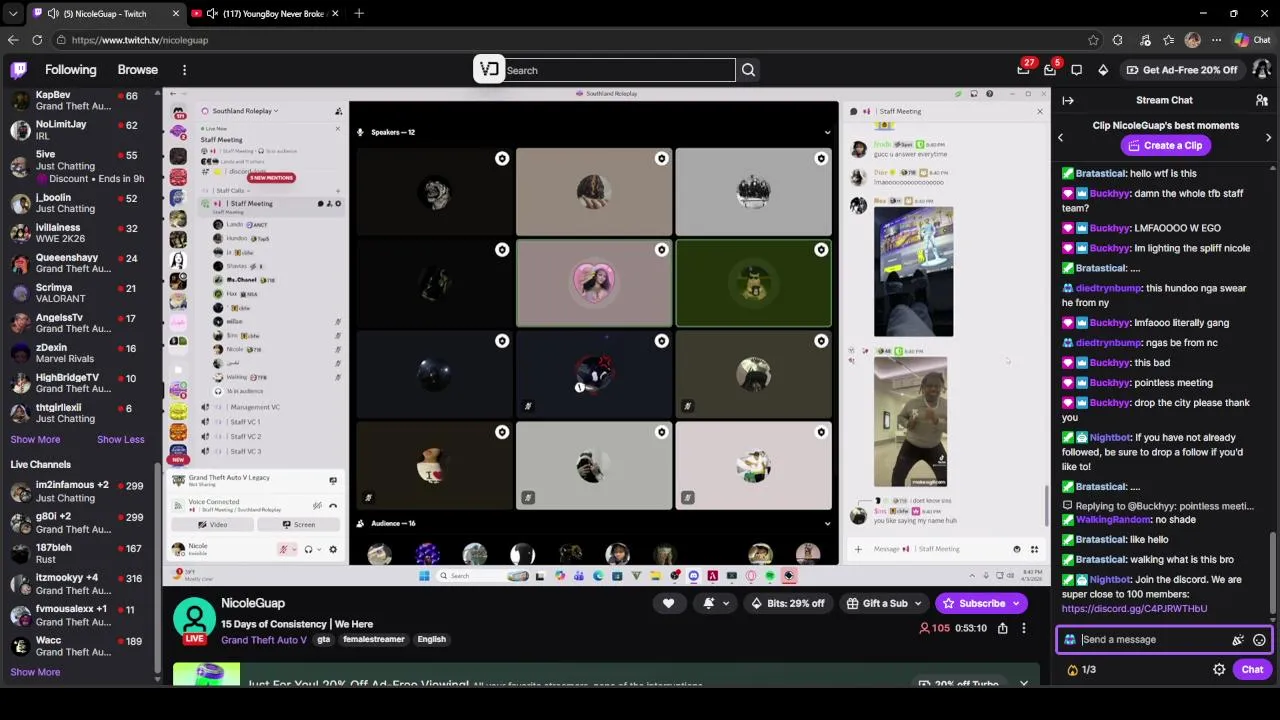The height and width of the screenshot is (720, 1280).
Task: Open chat settings gear icon
Action: (1219, 670)
